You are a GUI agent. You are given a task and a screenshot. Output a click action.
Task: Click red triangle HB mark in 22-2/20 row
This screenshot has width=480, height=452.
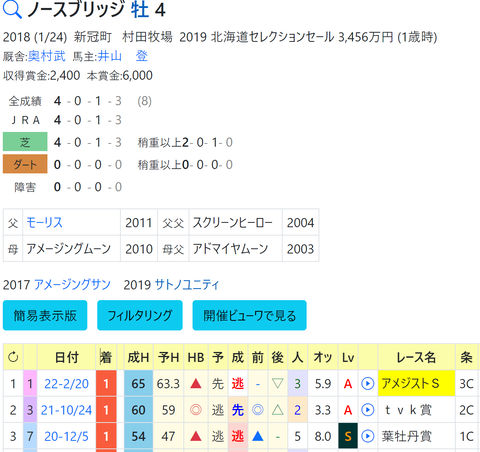pos(196,384)
